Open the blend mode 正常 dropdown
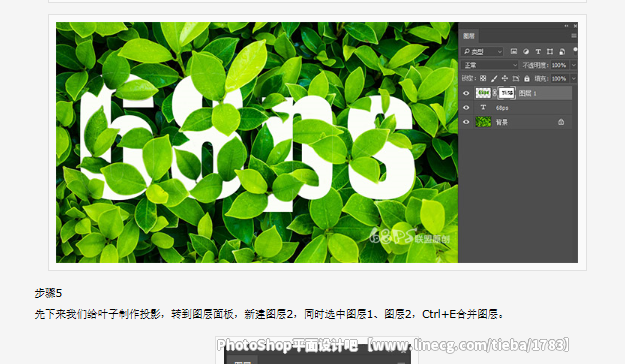Image resolution: width=625 pixels, height=364 pixels. coord(489,65)
